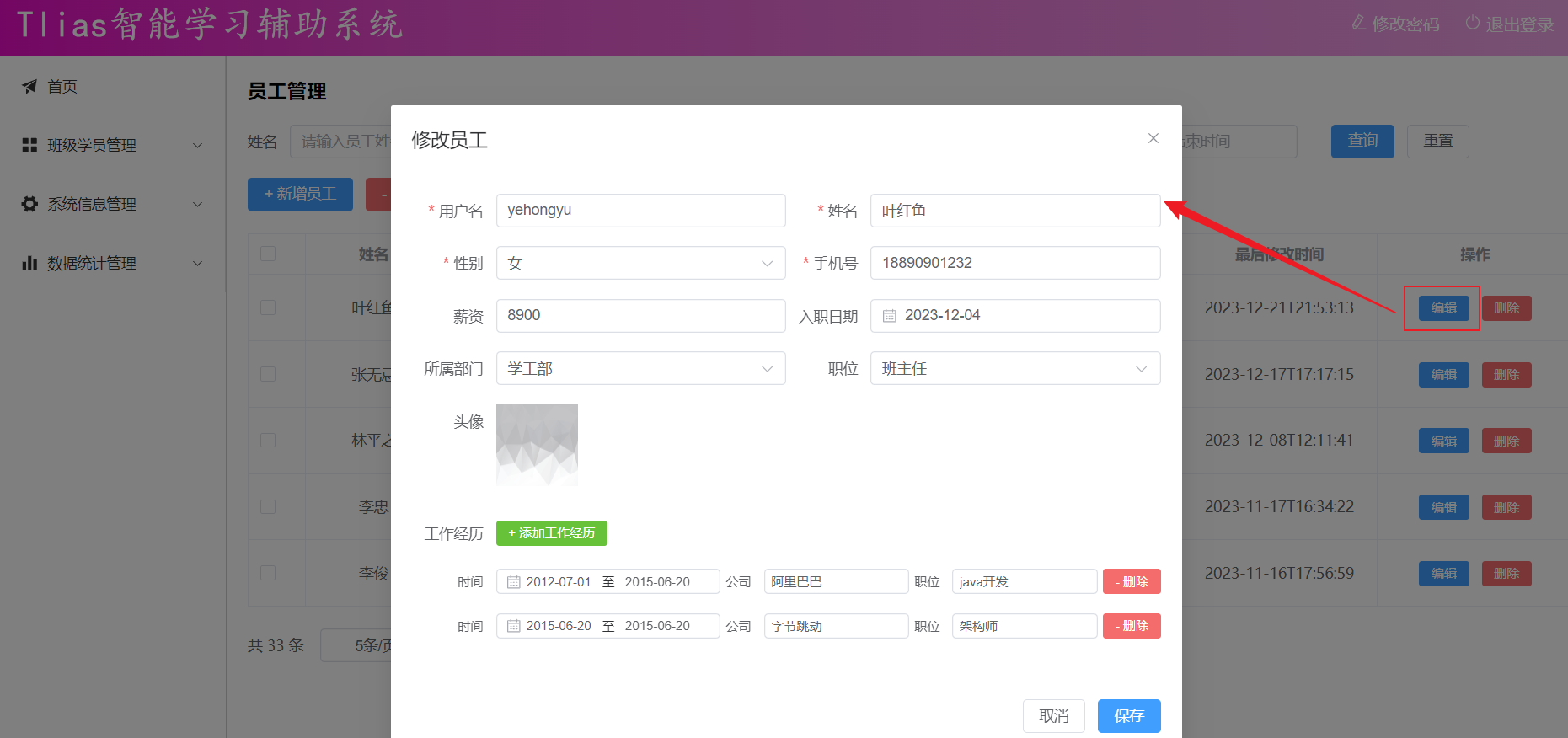Click the 用户名 field containing yehongyu

click(640, 211)
